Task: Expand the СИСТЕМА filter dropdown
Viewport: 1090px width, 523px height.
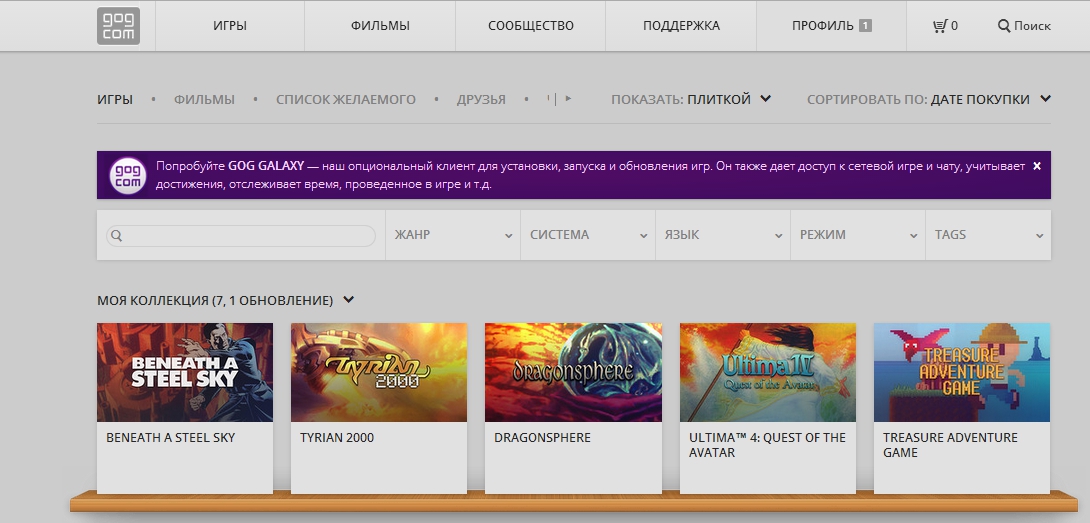Action: tap(588, 235)
